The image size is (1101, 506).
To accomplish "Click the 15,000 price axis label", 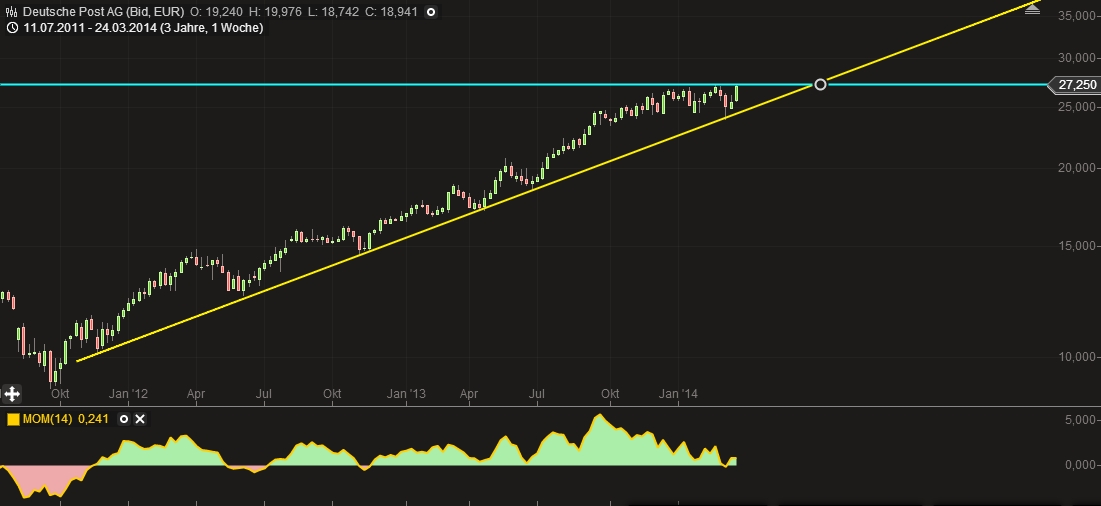I will [1077, 246].
